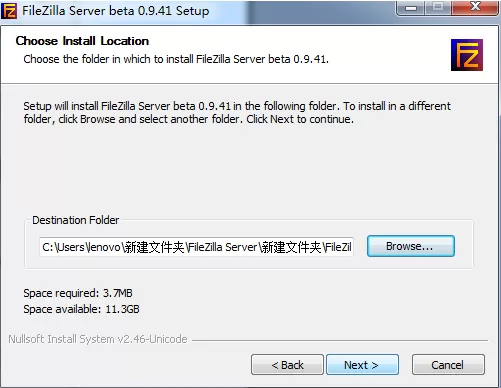The width and height of the screenshot is (501, 388).
Task: Minimize the setup window
Action: point(411,7)
